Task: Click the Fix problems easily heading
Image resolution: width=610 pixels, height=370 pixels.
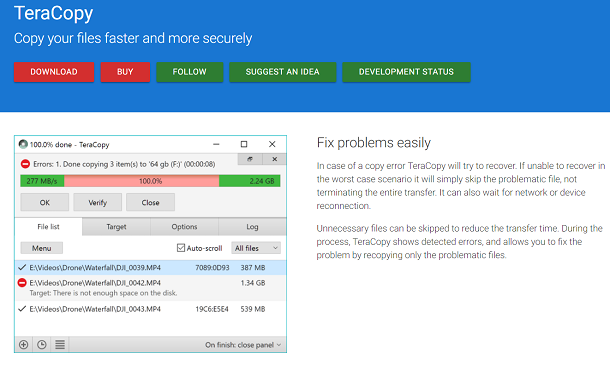Action: click(x=373, y=143)
